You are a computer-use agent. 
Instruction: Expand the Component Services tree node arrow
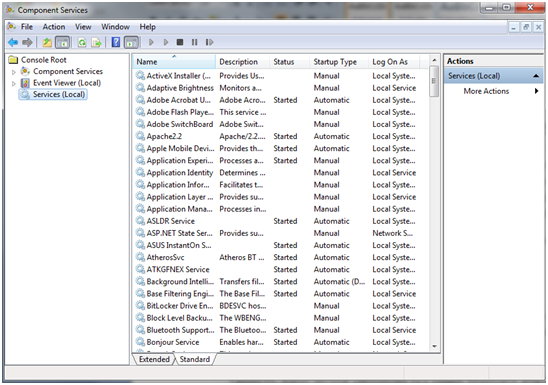coord(14,72)
